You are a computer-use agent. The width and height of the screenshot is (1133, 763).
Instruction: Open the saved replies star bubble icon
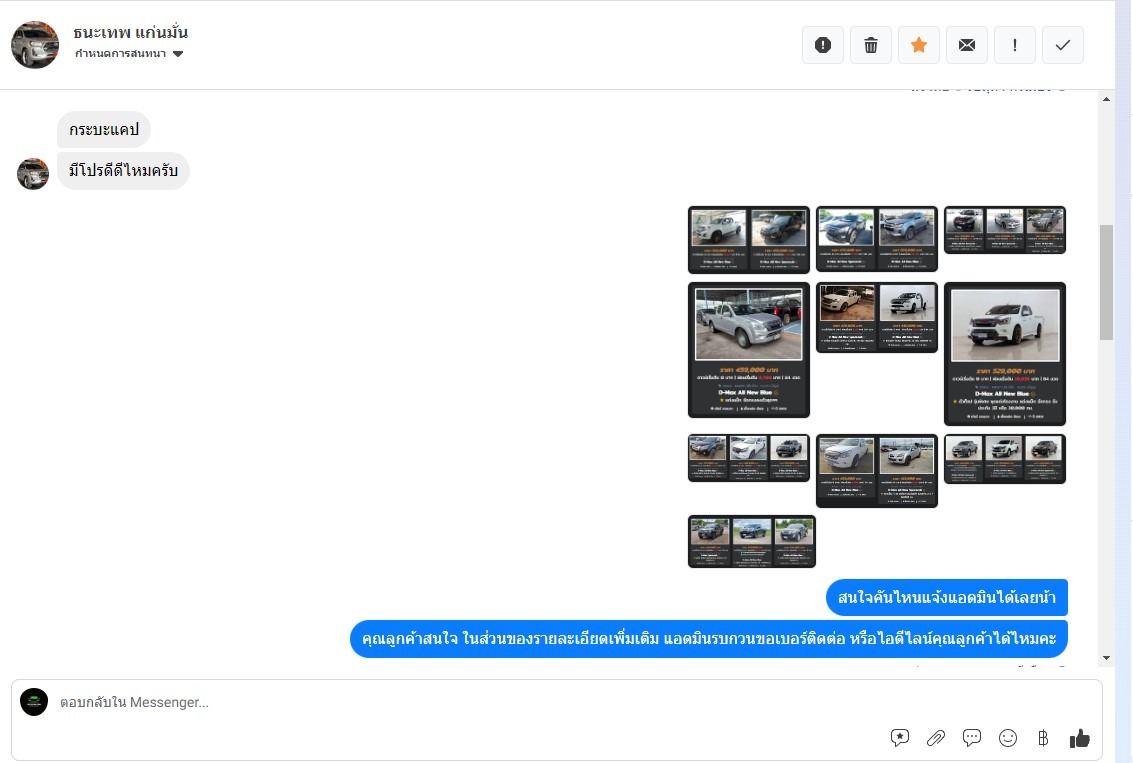(x=900, y=738)
